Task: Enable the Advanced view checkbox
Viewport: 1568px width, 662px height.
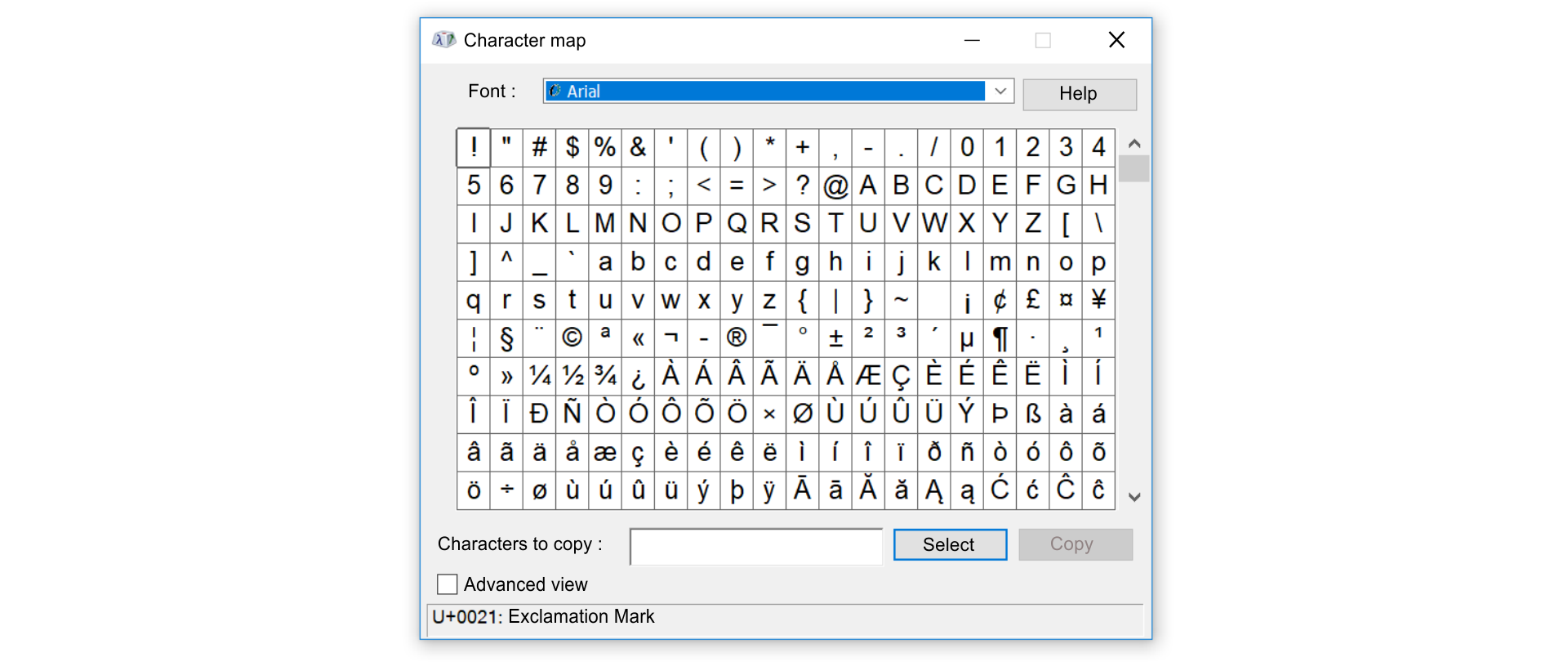Action: coord(447,584)
